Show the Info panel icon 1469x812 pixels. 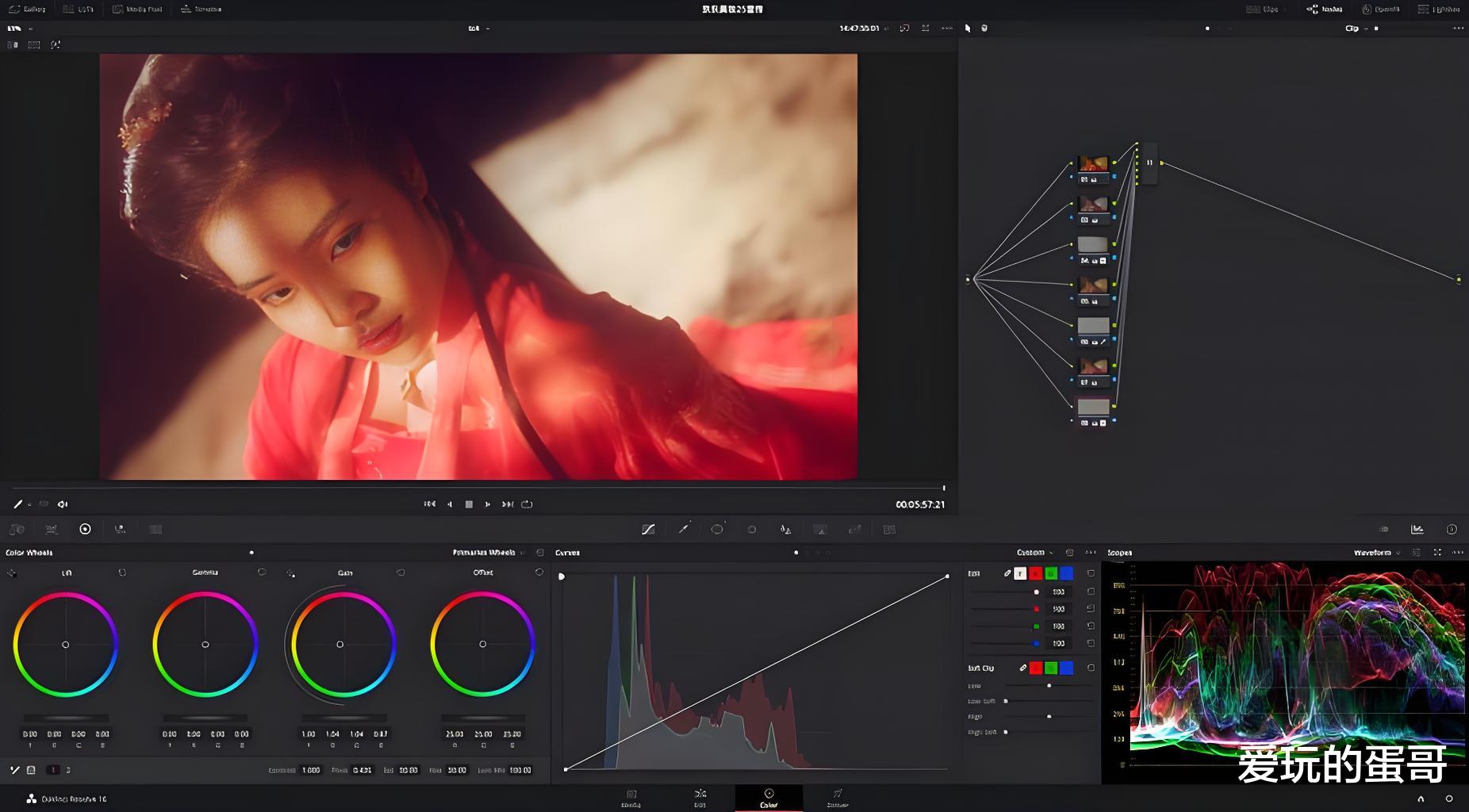tap(1452, 529)
